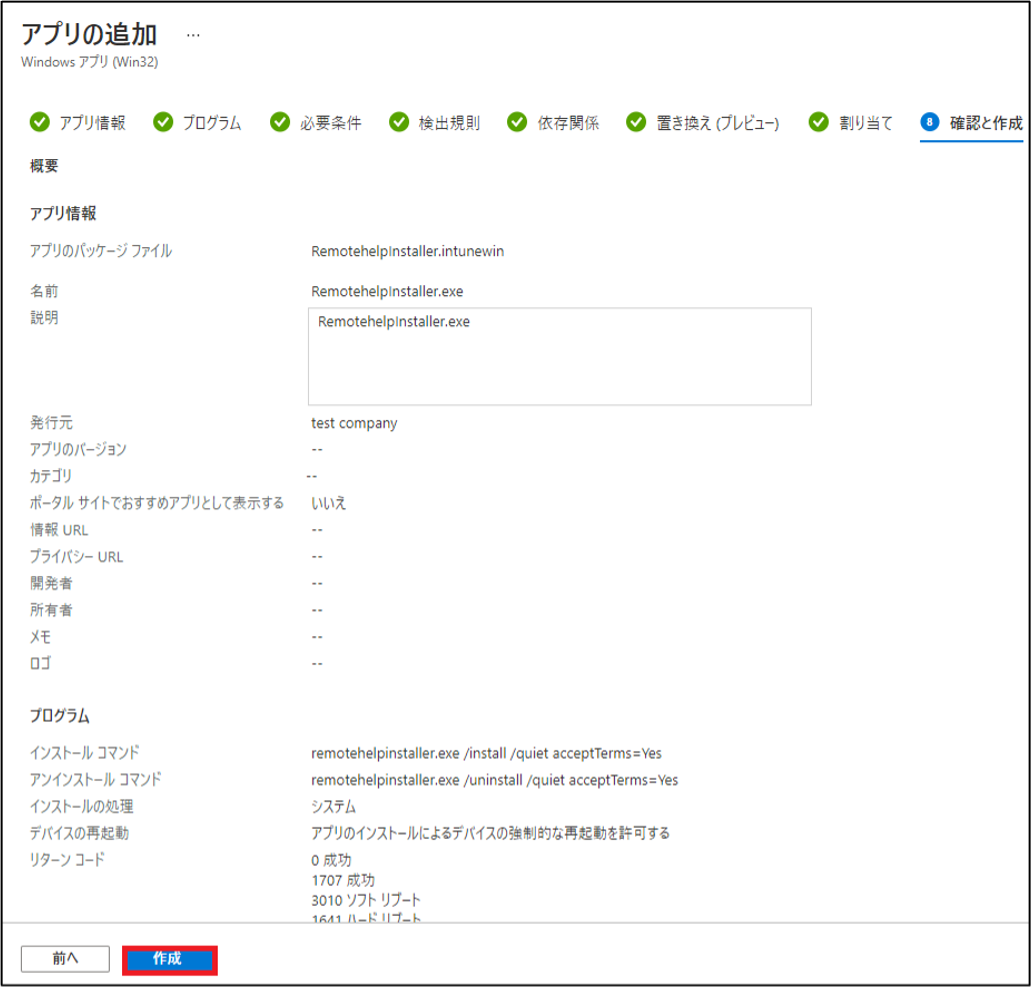Click the 作成 button
Viewport: 1032px width, 989px height.
[x=169, y=959]
